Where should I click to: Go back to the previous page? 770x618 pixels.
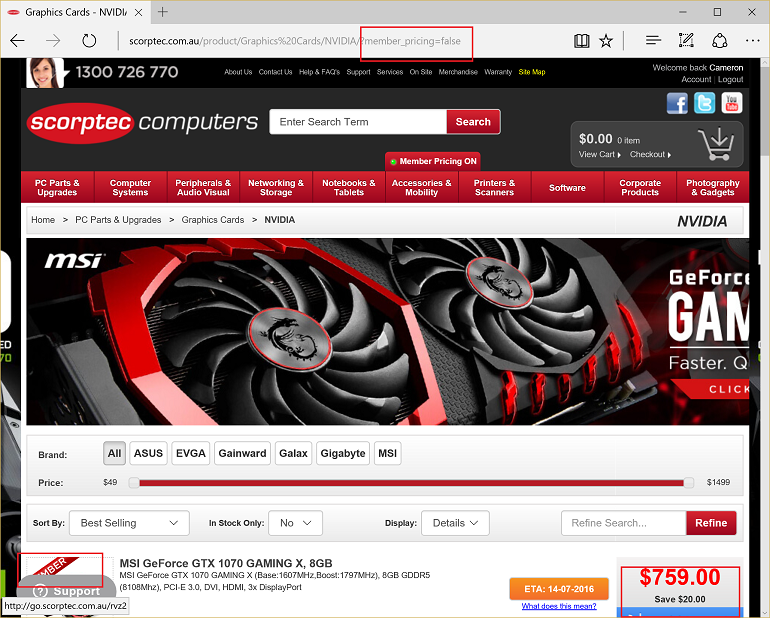coord(17,41)
